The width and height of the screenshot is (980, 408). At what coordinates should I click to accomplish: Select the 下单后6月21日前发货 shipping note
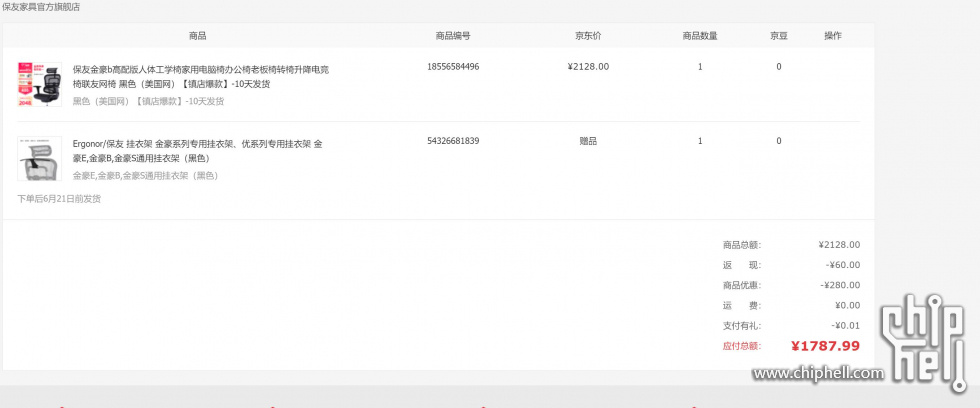(59, 199)
